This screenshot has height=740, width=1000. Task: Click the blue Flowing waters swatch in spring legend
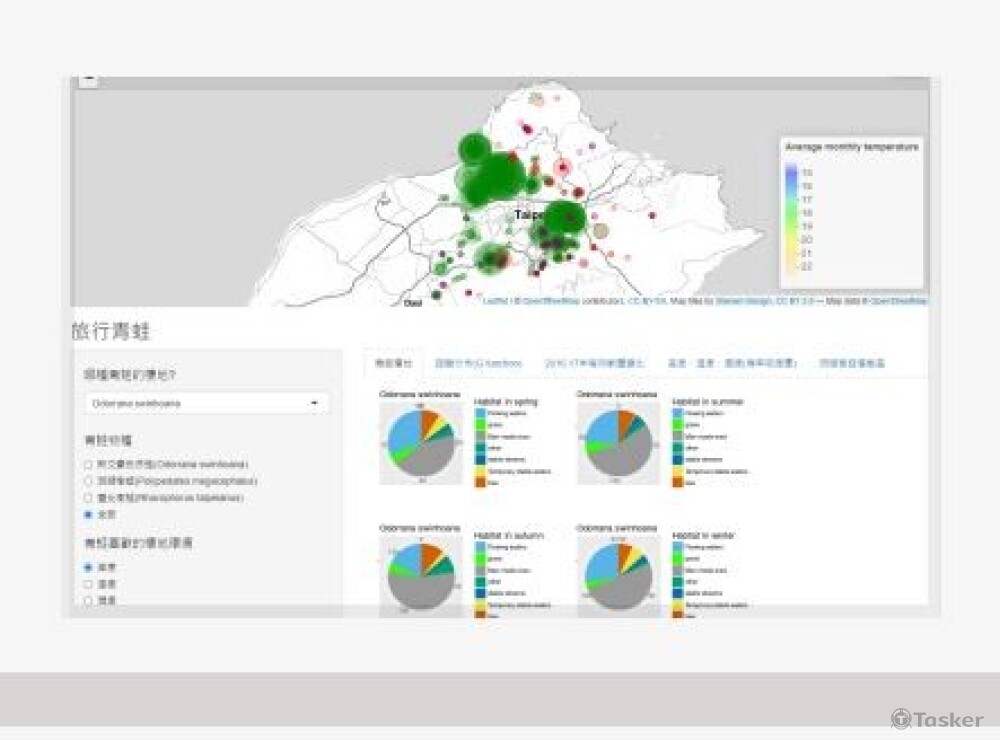click(480, 412)
